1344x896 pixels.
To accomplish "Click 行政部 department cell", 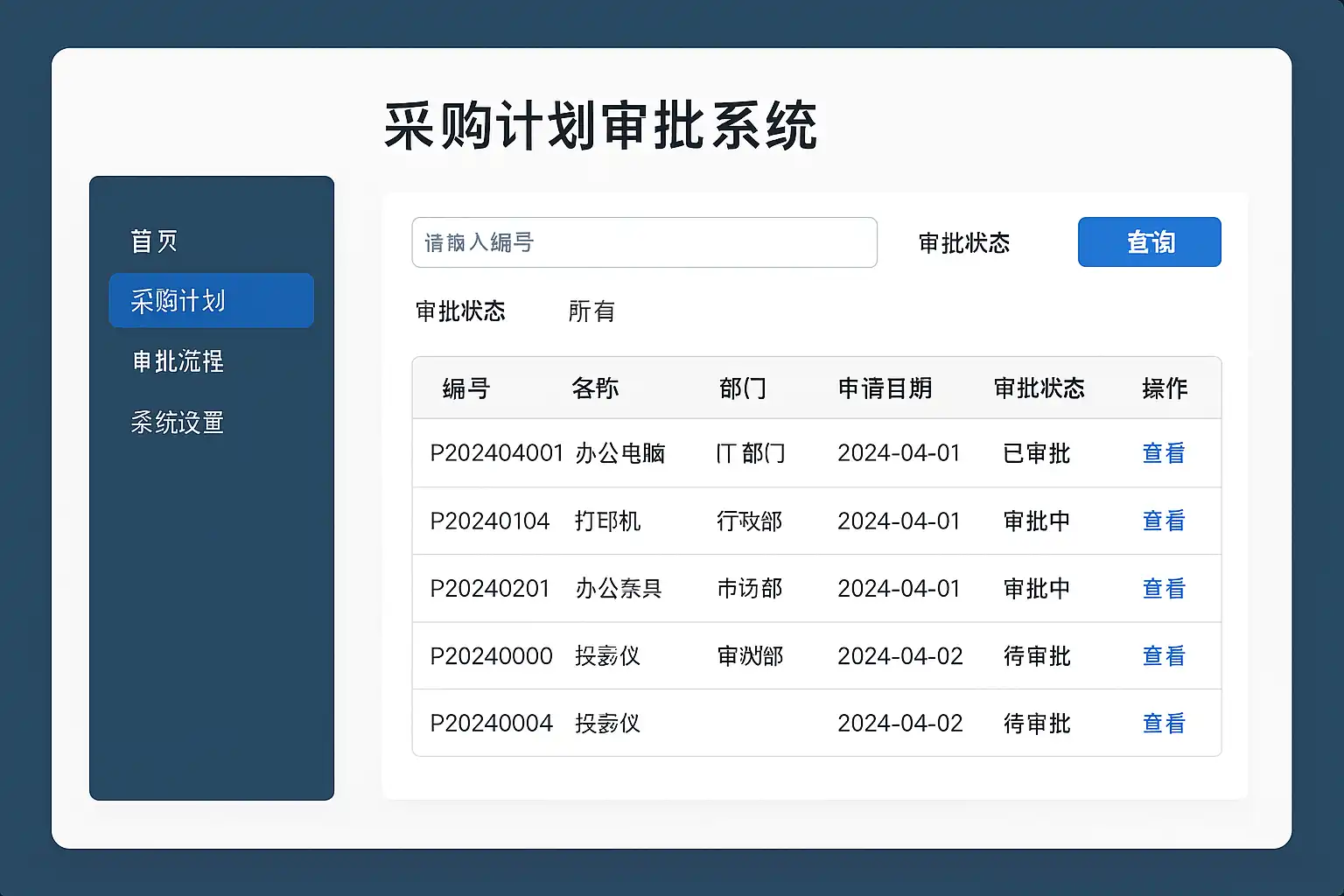I will [x=750, y=521].
